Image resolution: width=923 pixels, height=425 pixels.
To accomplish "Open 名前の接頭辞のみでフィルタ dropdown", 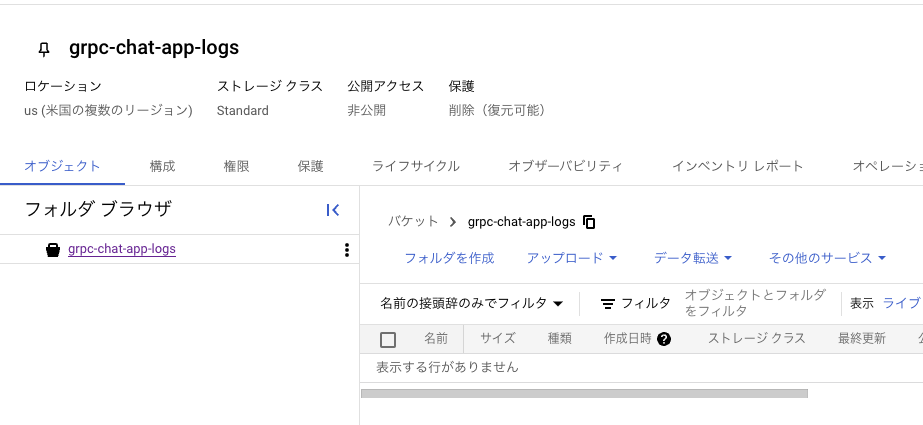I will [472, 304].
